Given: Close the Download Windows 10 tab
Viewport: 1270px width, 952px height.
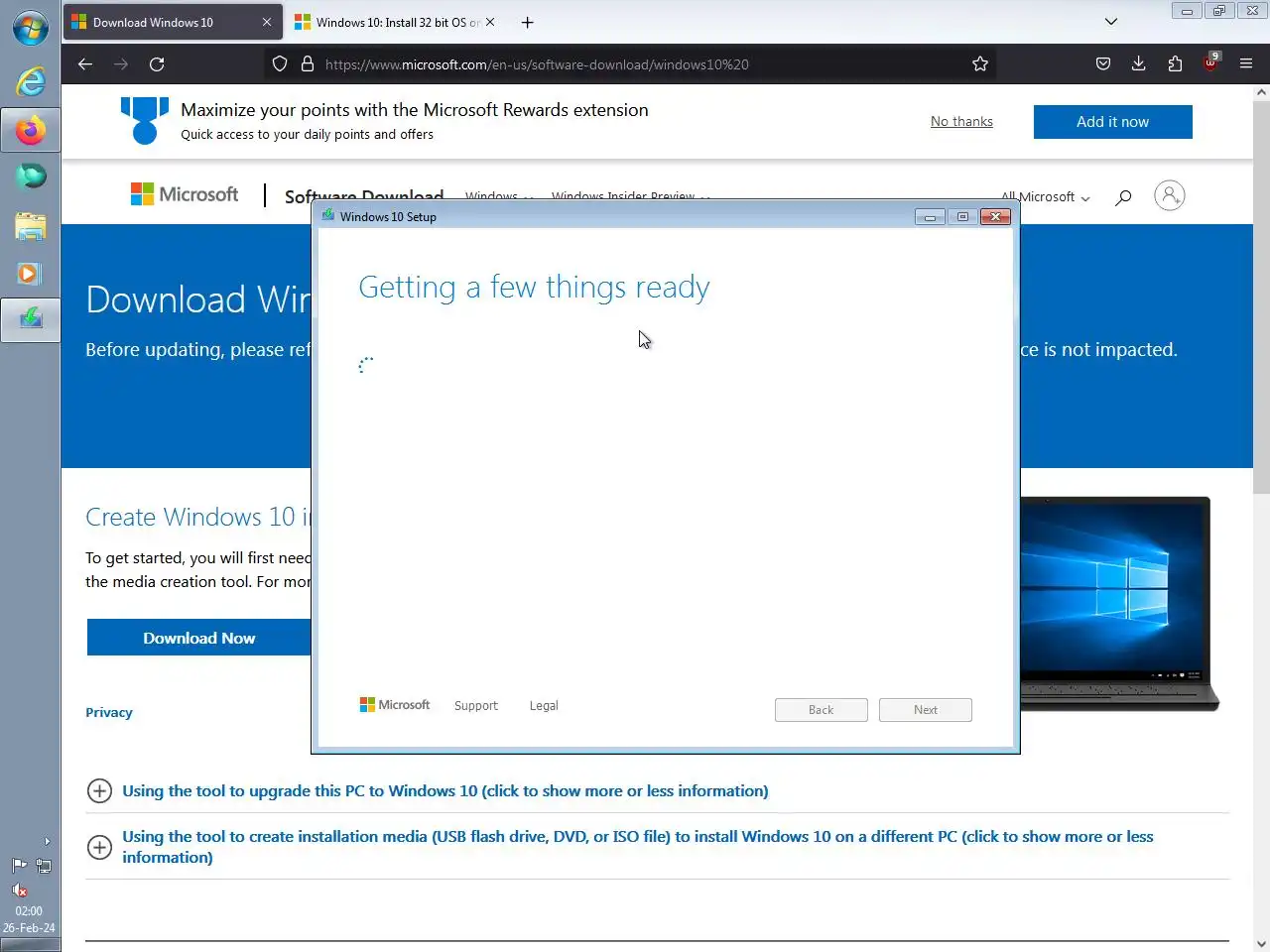Looking at the screenshot, I should [267, 22].
